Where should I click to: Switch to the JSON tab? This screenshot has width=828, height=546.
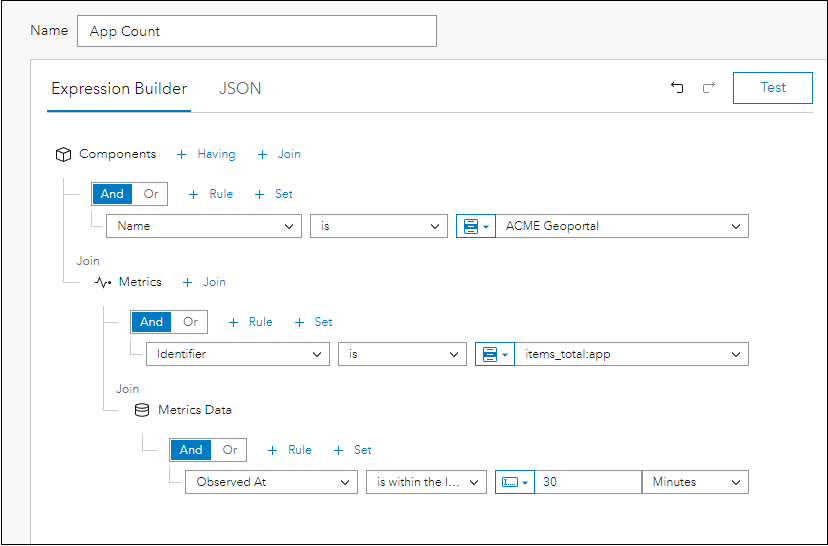pos(240,88)
